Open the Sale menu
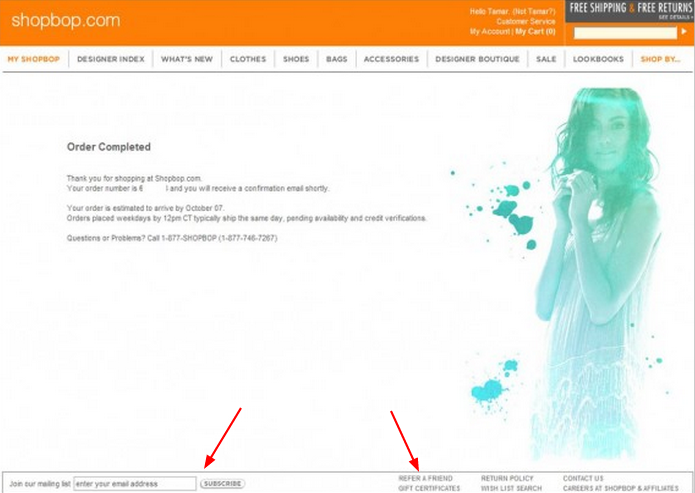 point(546,59)
